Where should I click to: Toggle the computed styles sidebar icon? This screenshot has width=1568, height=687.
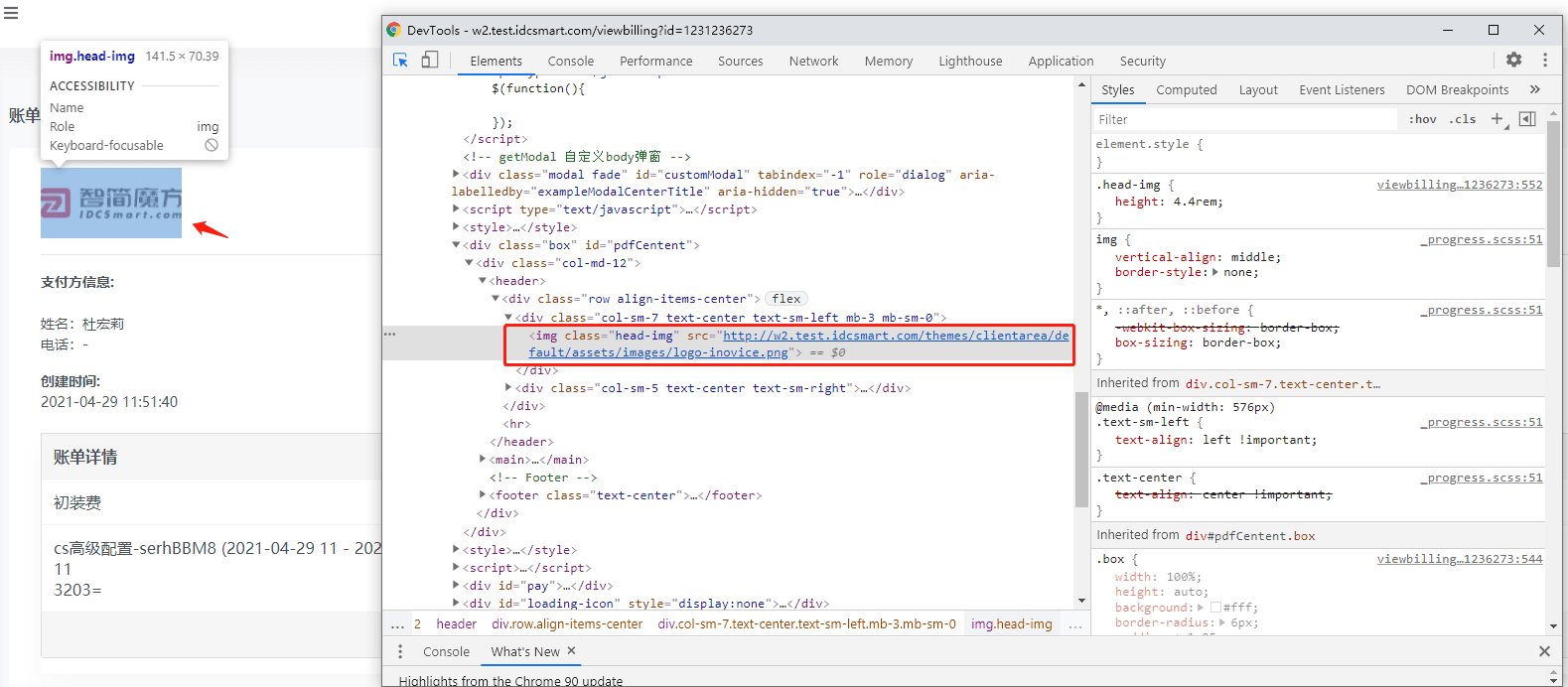1527,119
